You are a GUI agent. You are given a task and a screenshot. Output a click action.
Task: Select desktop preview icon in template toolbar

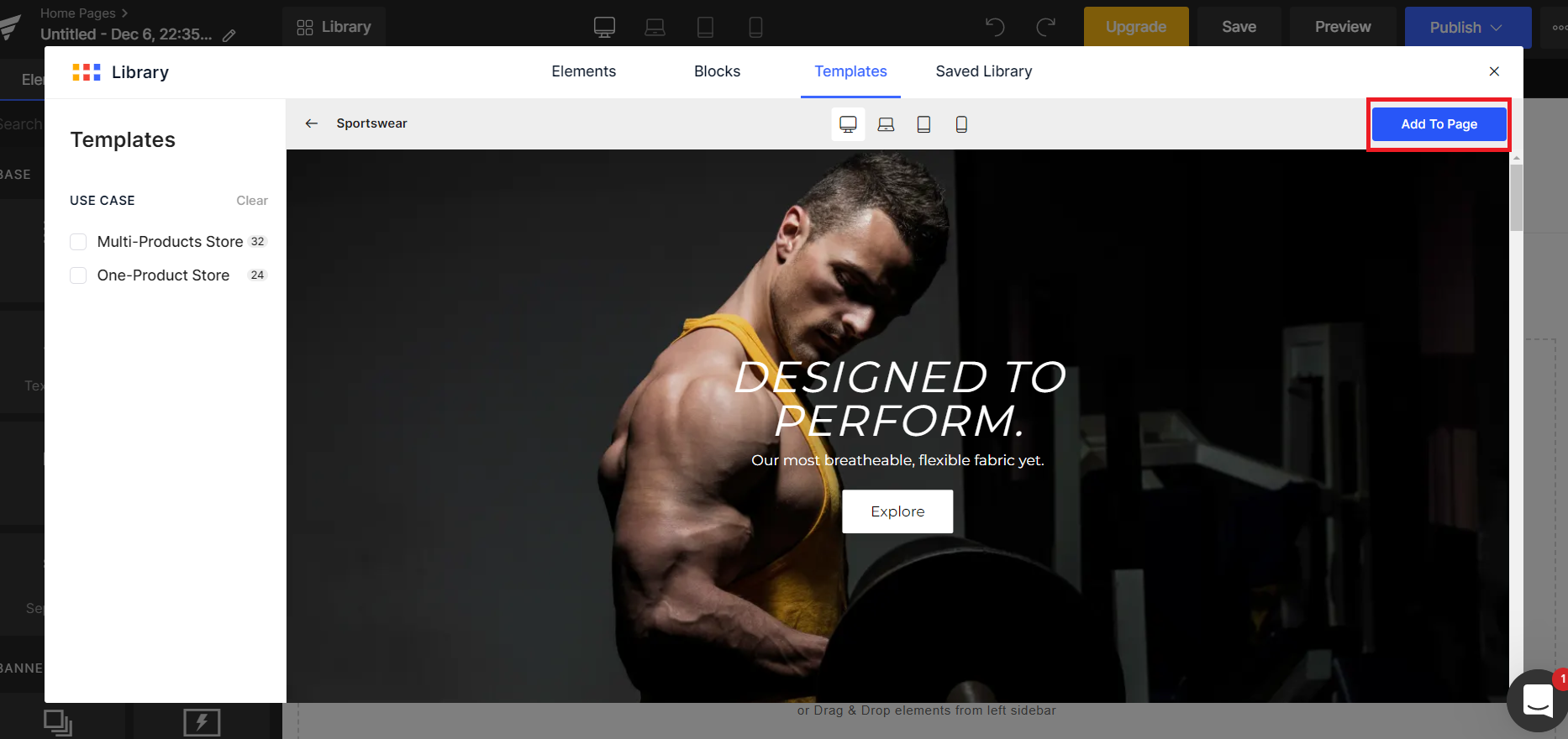tap(848, 124)
